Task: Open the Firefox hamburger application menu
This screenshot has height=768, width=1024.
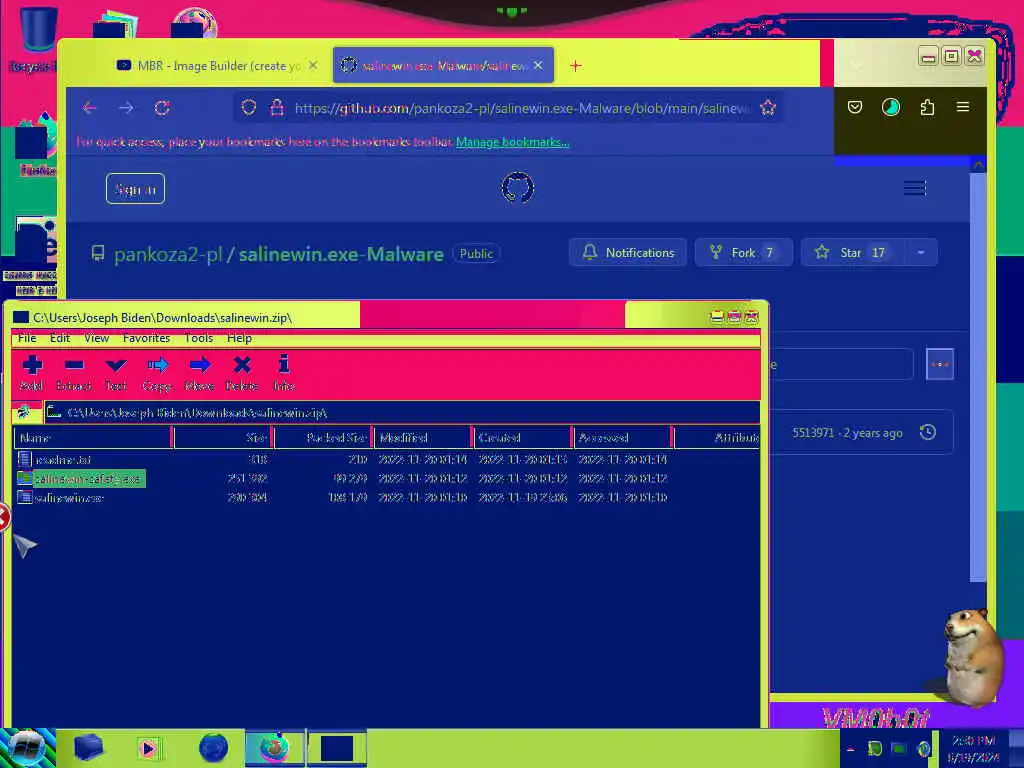Action: point(963,107)
